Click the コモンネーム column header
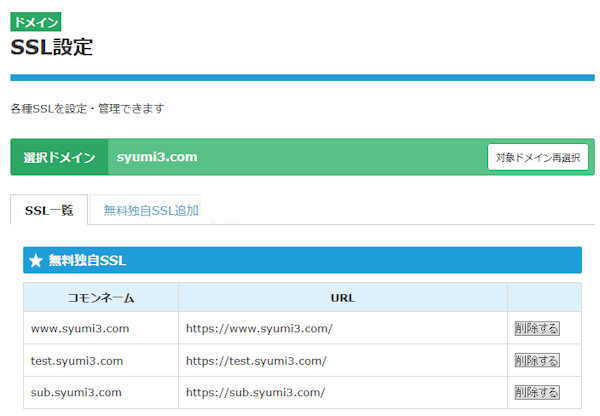 [100, 298]
